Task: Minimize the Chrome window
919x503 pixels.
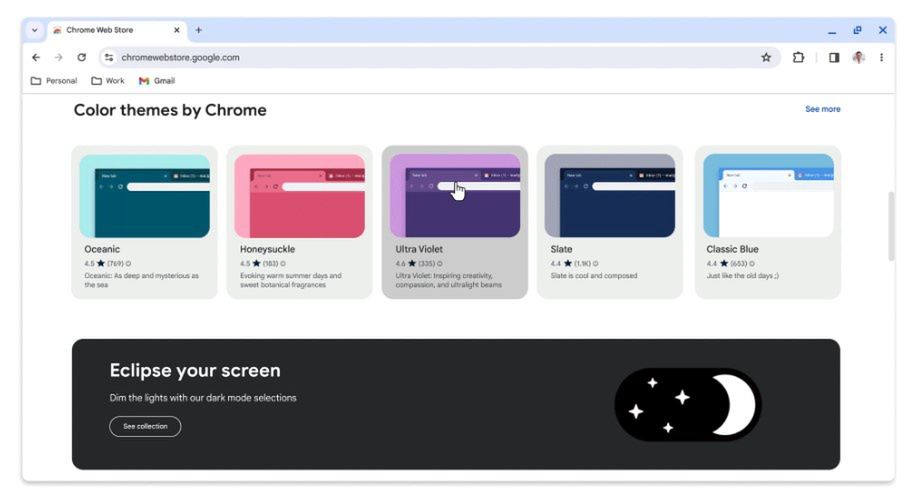Action: point(832,31)
